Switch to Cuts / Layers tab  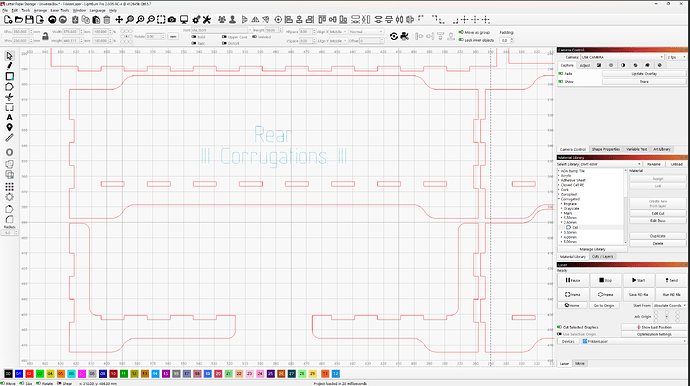602,256
